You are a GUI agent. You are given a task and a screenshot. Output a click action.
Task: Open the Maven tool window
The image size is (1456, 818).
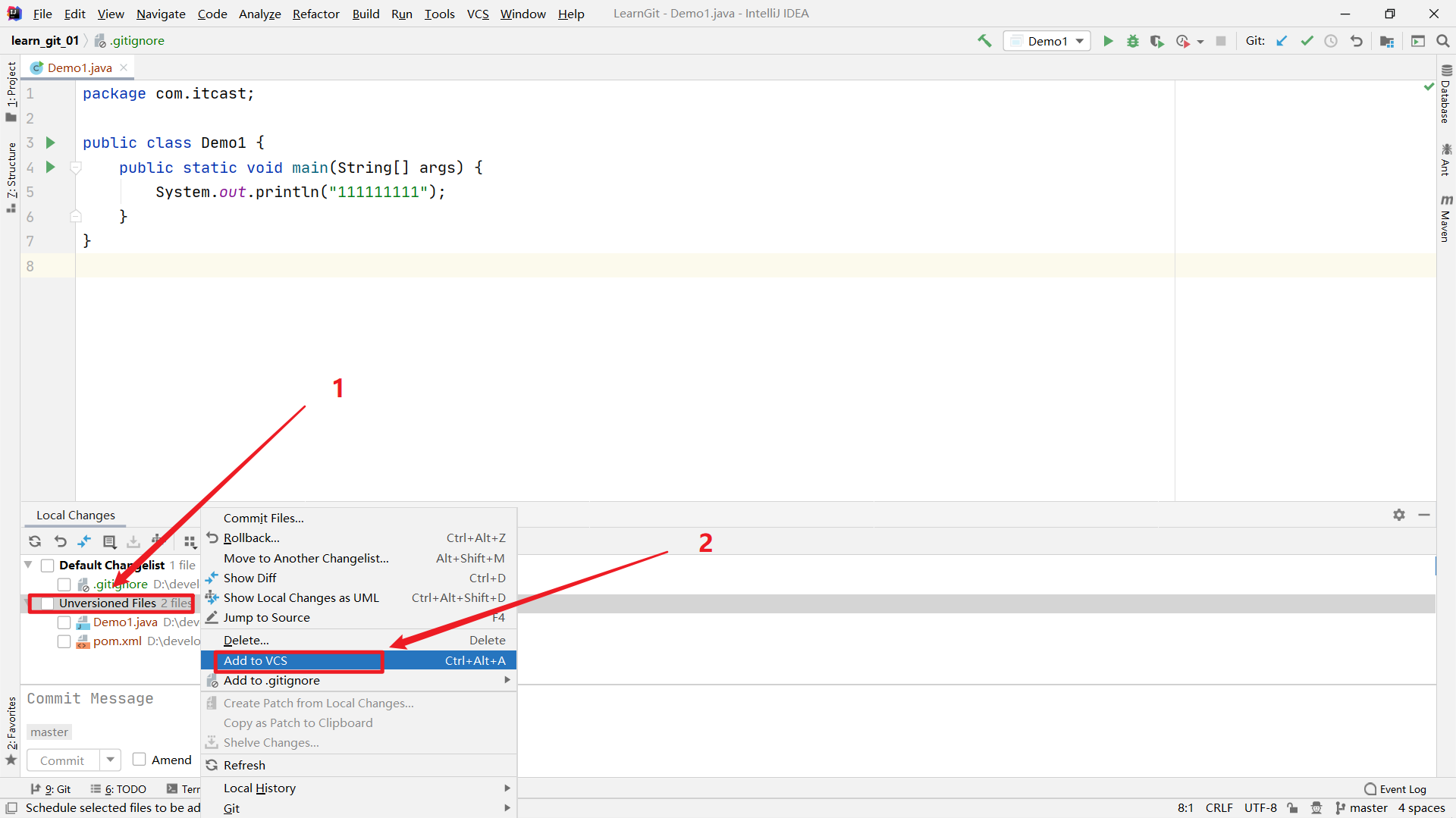[x=1446, y=218]
